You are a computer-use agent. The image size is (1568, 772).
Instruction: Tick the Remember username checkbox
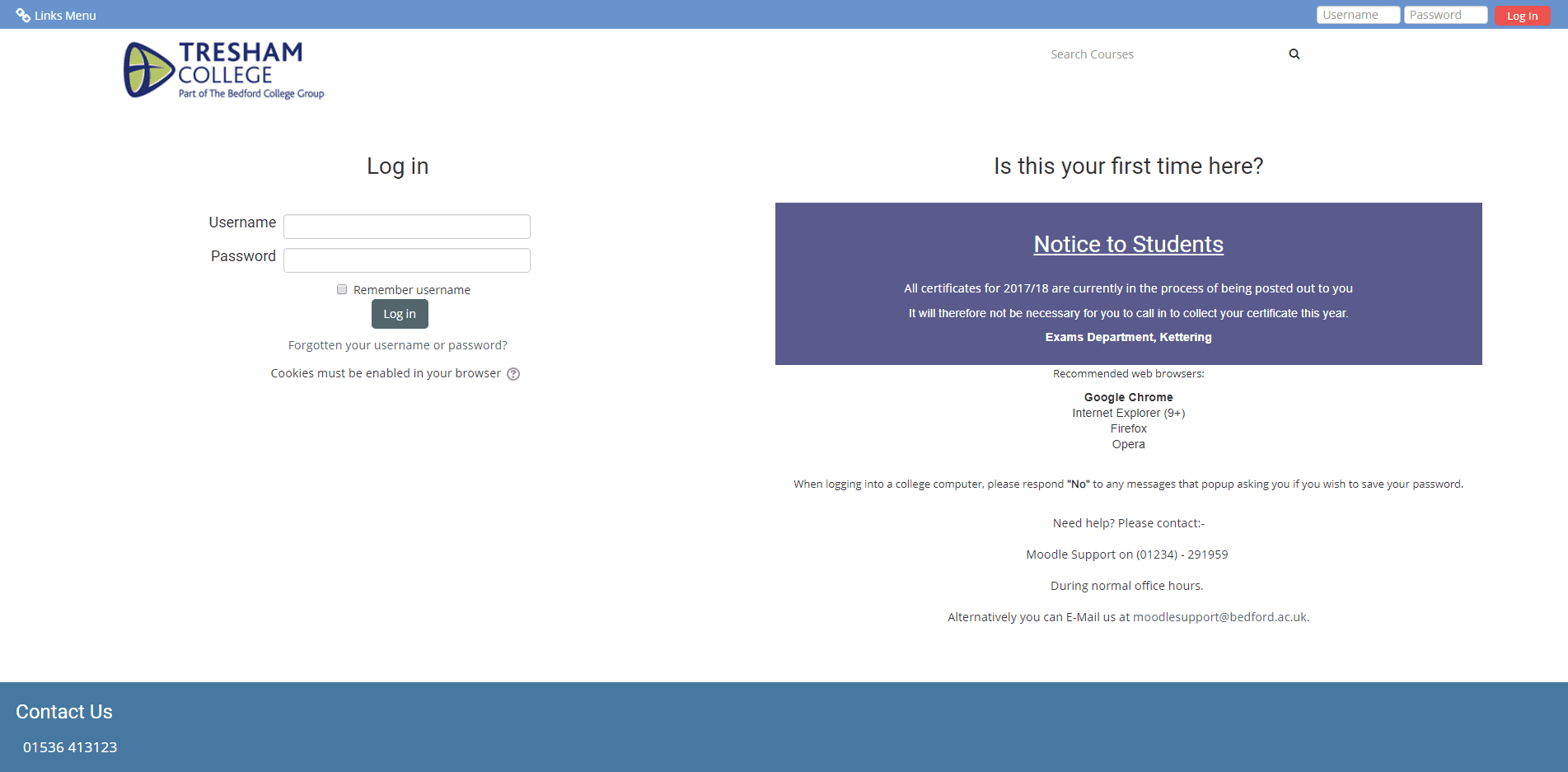click(x=342, y=289)
